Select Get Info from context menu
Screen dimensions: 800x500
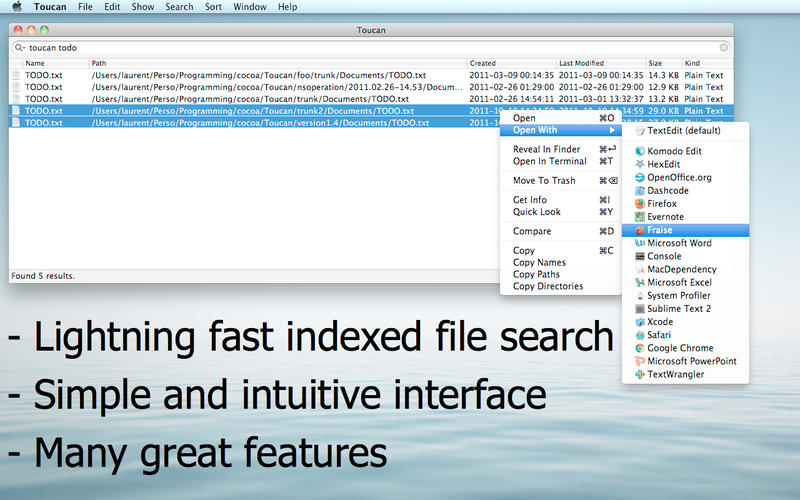tap(560, 200)
